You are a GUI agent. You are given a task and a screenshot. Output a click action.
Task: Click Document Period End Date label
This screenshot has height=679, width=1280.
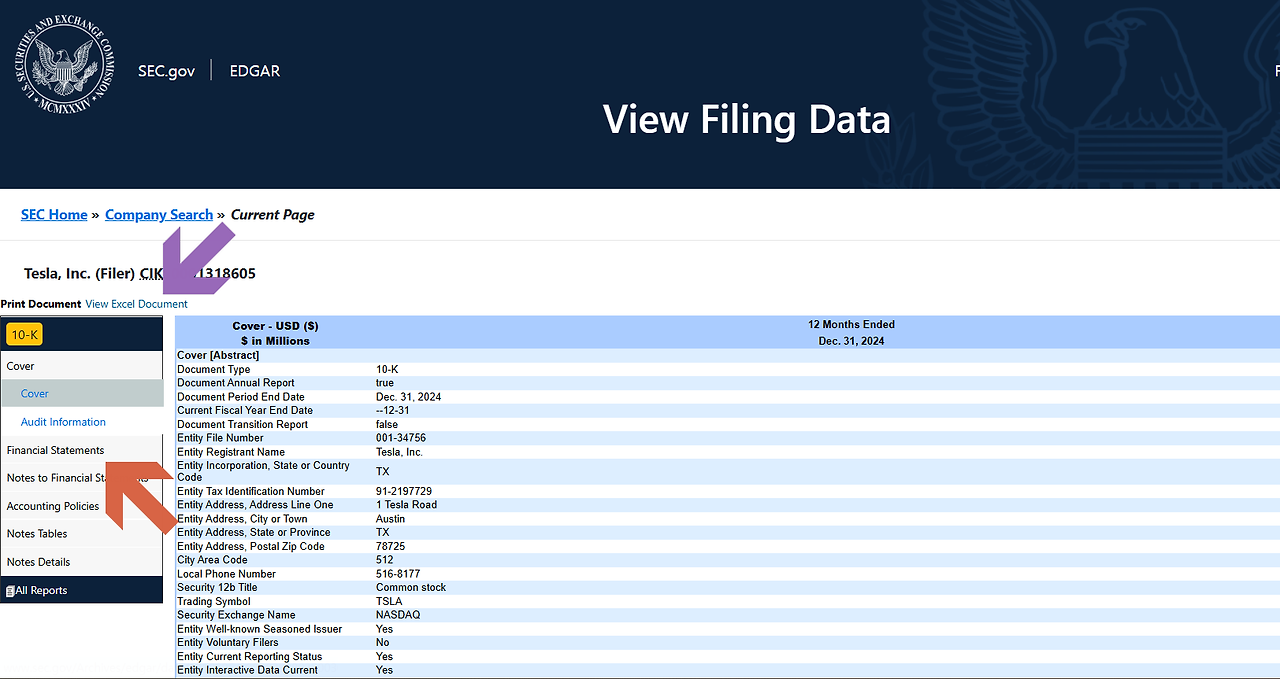(241, 397)
